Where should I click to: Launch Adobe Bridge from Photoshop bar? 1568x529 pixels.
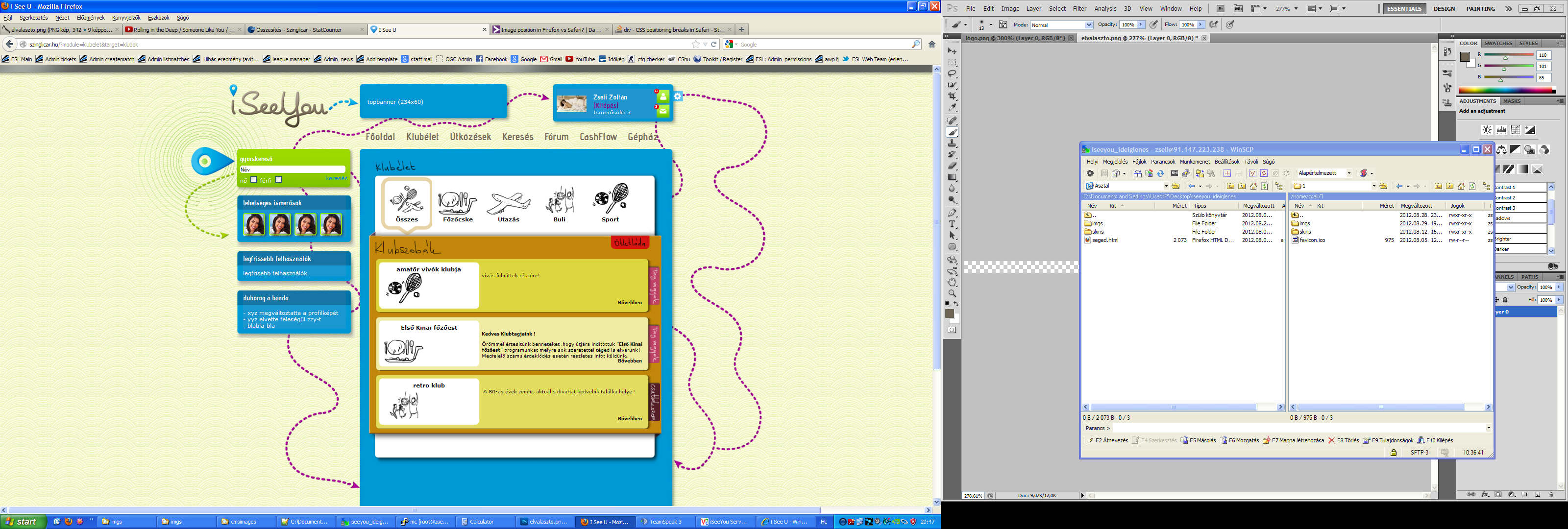point(1221,8)
